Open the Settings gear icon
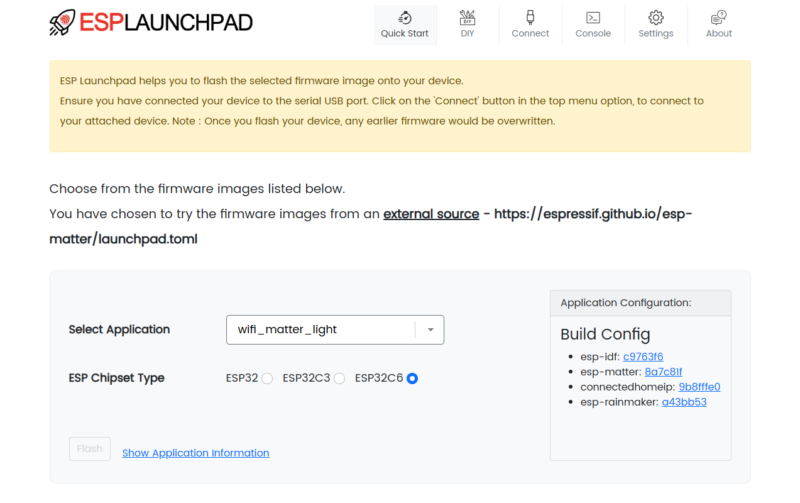The image size is (800, 503). (656, 17)
